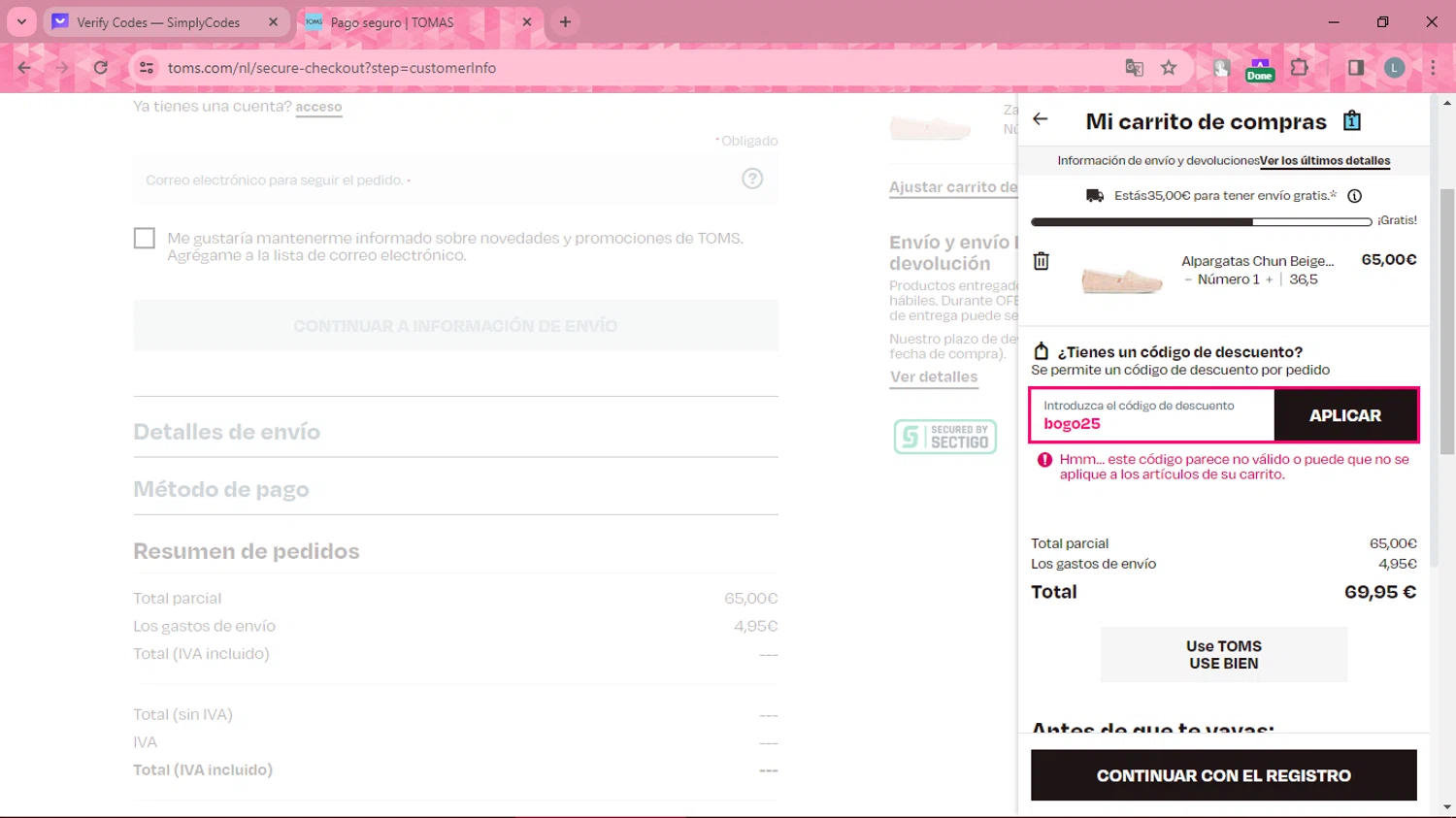
Task: Bookmark page with star icon
Action: (x=1169, y=68)
